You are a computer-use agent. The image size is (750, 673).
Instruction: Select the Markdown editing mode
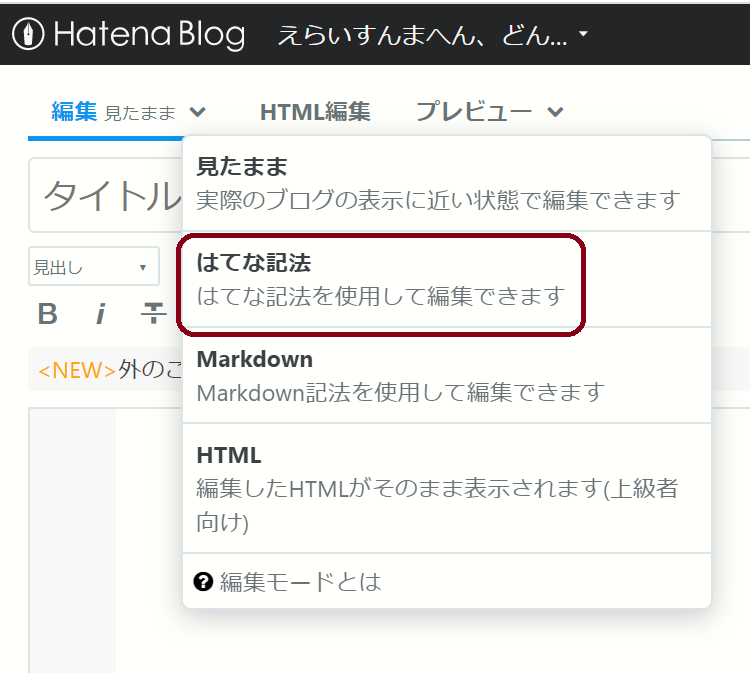447,375
